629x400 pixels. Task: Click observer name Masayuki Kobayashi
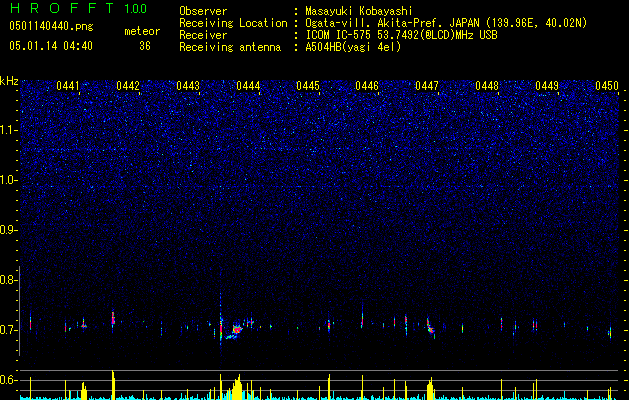[x=359, y=11]
